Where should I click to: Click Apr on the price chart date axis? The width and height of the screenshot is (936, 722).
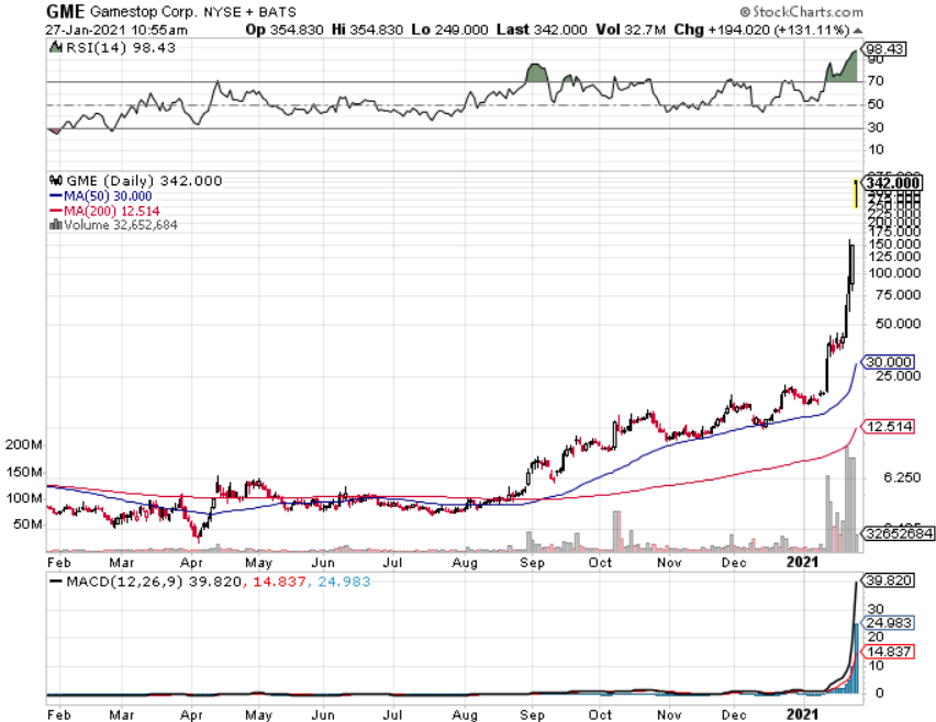[192, 563]
